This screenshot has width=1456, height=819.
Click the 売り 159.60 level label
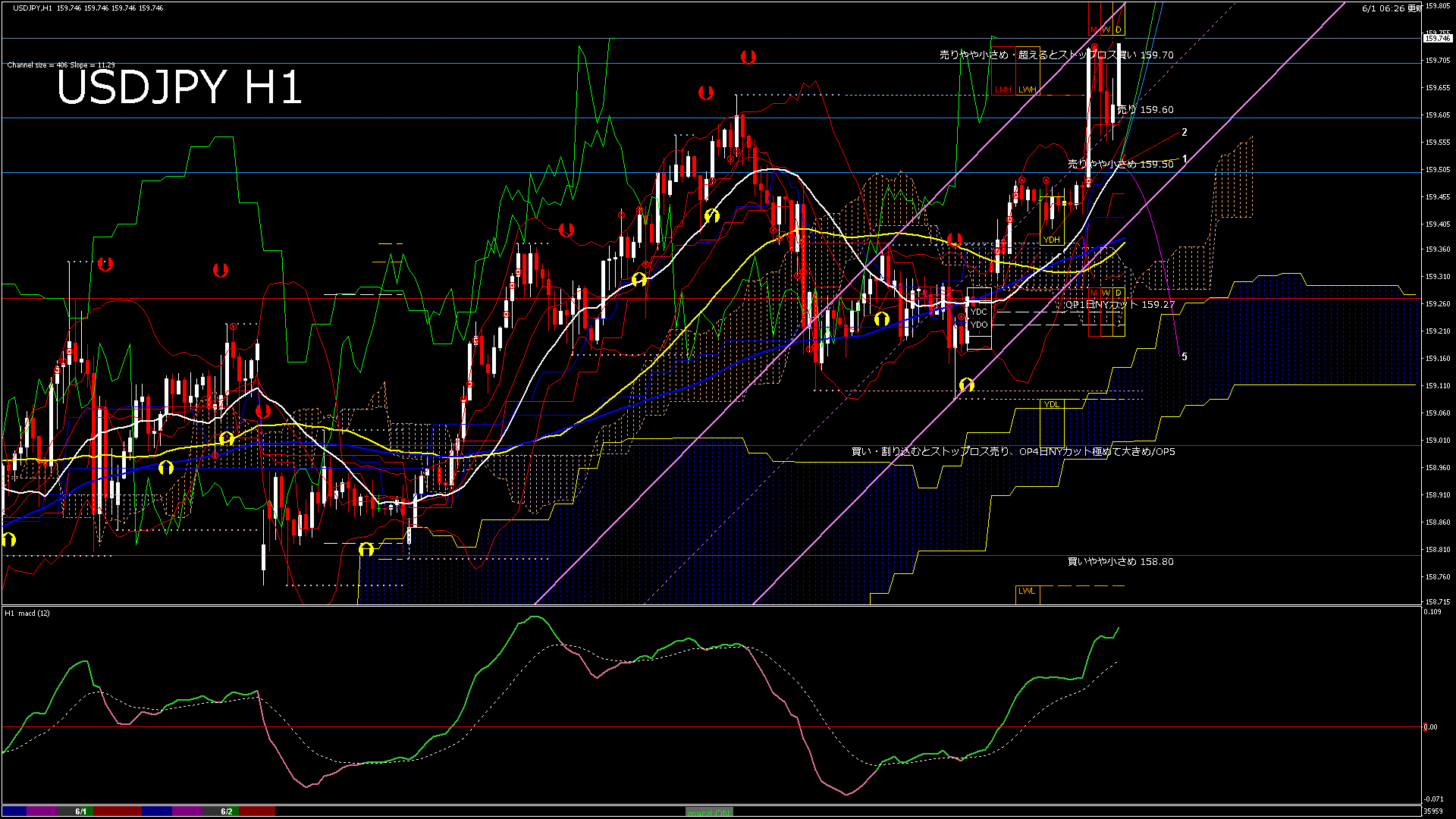pos(1145,110)
